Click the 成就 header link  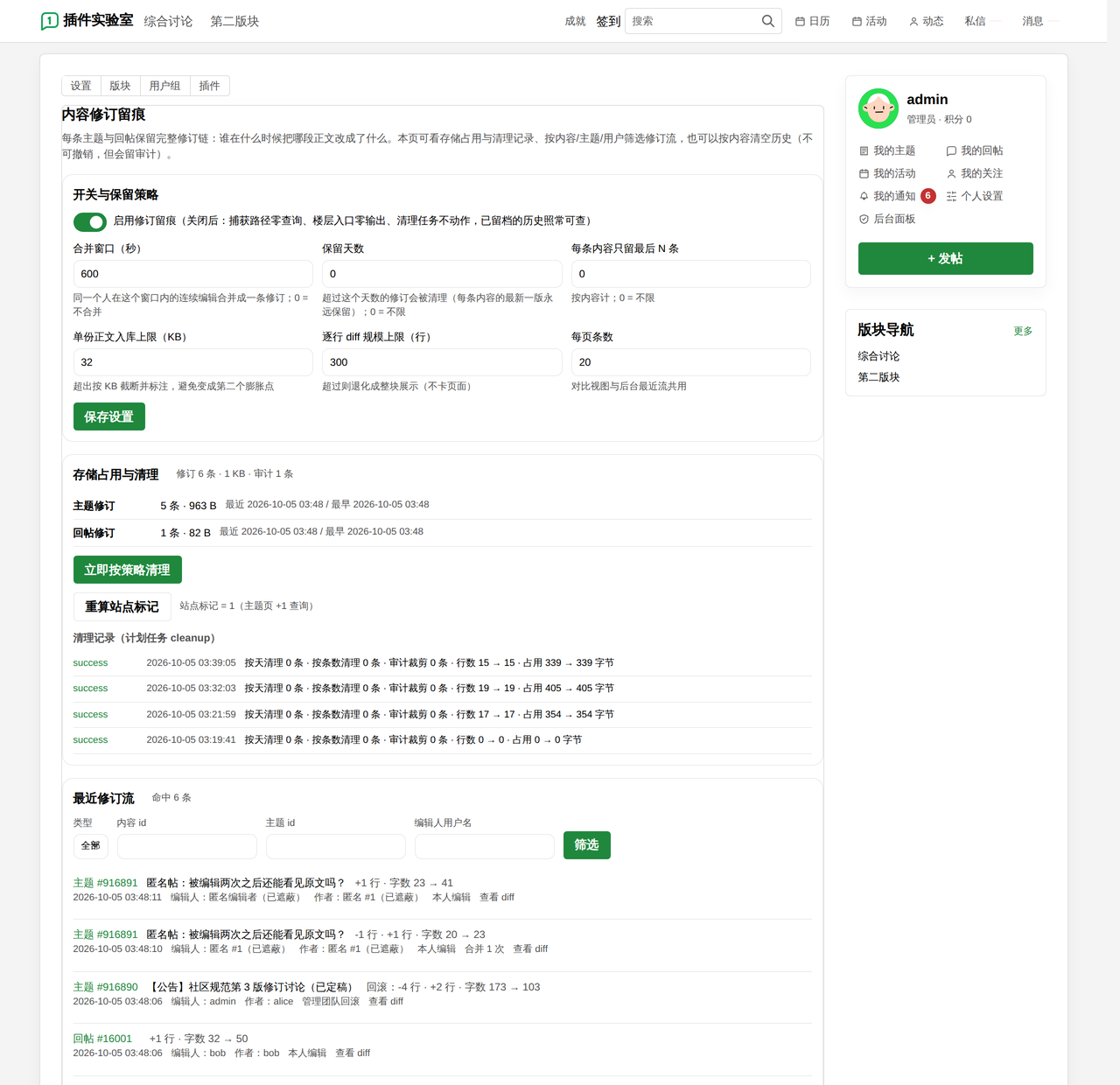tap(576, 21)
